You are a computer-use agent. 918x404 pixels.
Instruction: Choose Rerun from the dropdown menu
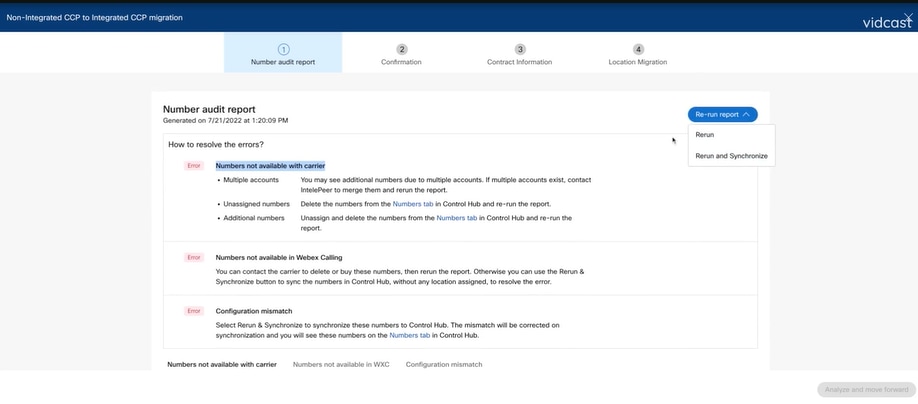coord(704,135)
